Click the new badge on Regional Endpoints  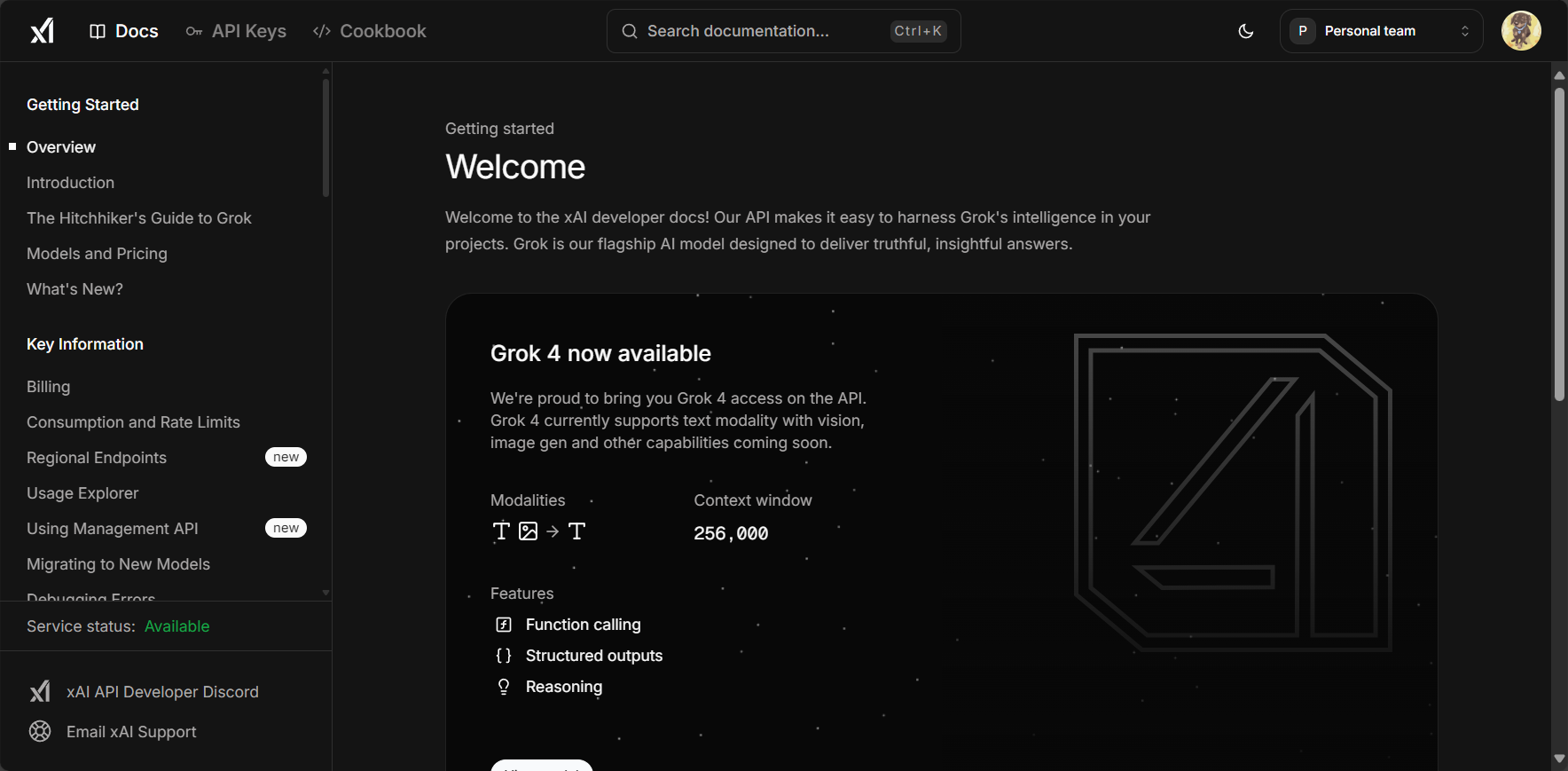286,457
